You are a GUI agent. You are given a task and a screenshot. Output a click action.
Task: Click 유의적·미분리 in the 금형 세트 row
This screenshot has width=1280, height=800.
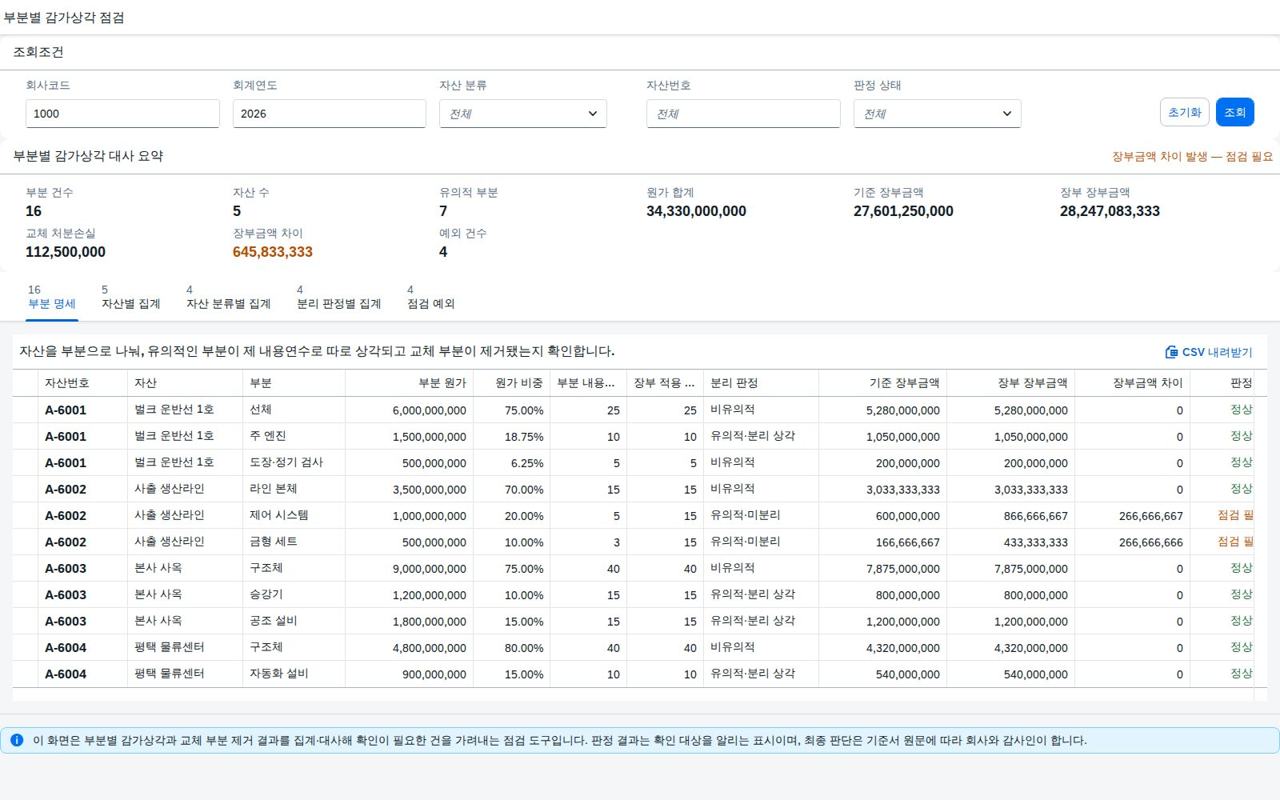click(745, 541)
